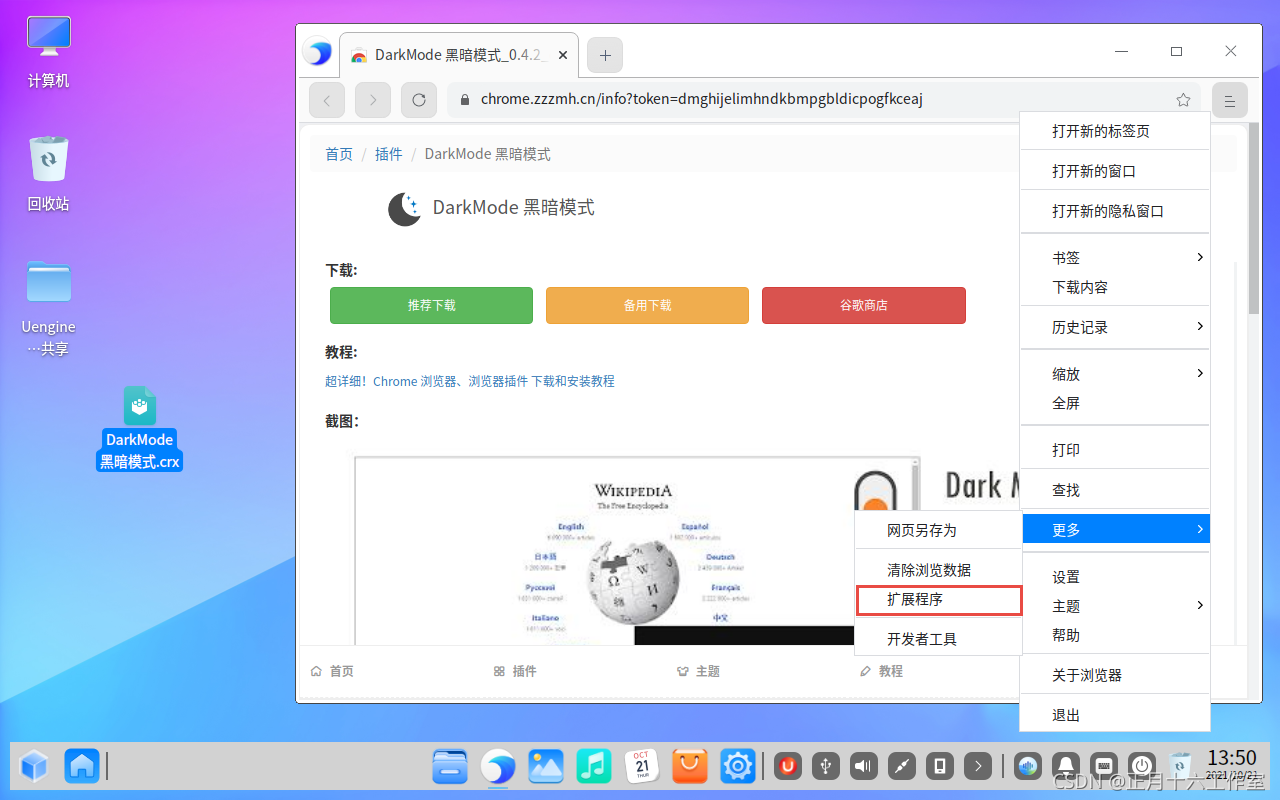1280x800 pixels.
Task: Expand the highlighted 更多 submenu
Action: coord(1115,530)
